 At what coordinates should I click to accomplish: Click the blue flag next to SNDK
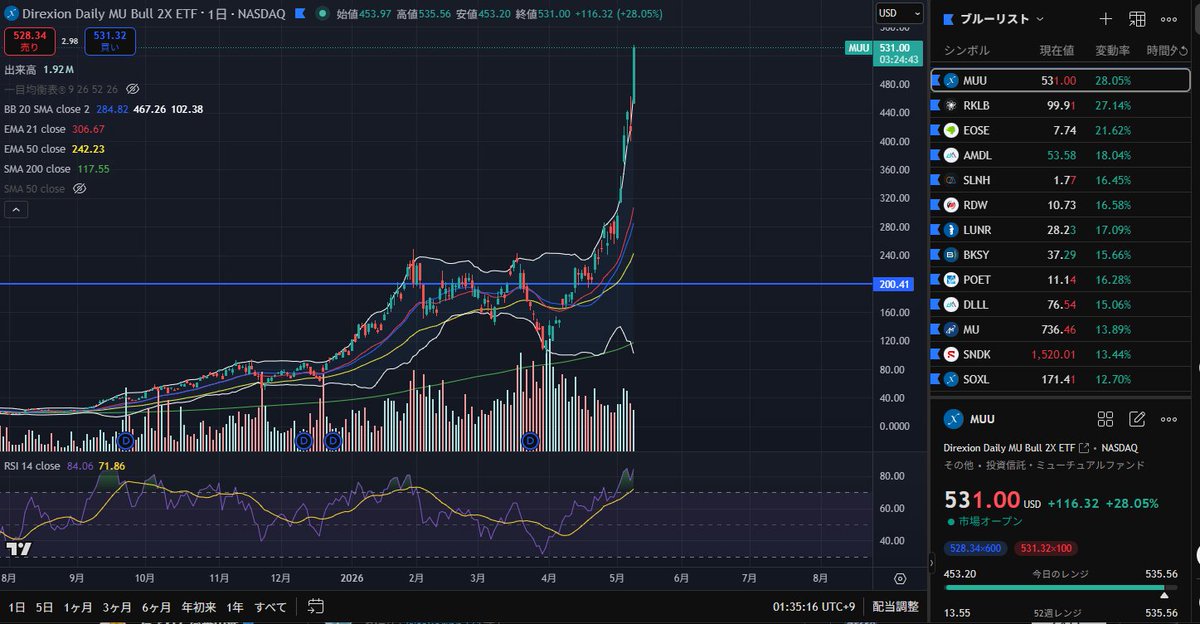click(936, 354)
